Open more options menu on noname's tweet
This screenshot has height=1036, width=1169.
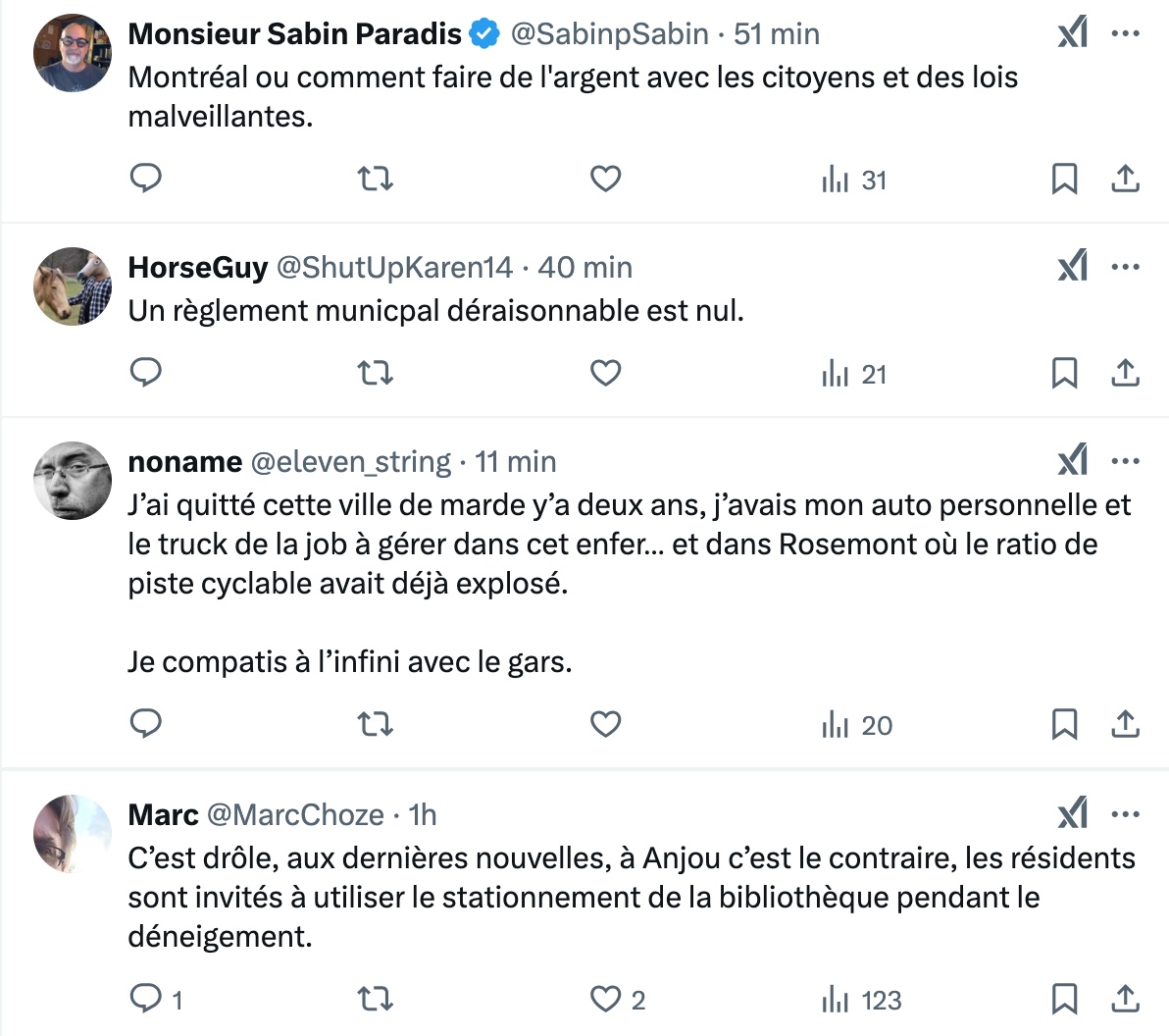click(1125, 461)
